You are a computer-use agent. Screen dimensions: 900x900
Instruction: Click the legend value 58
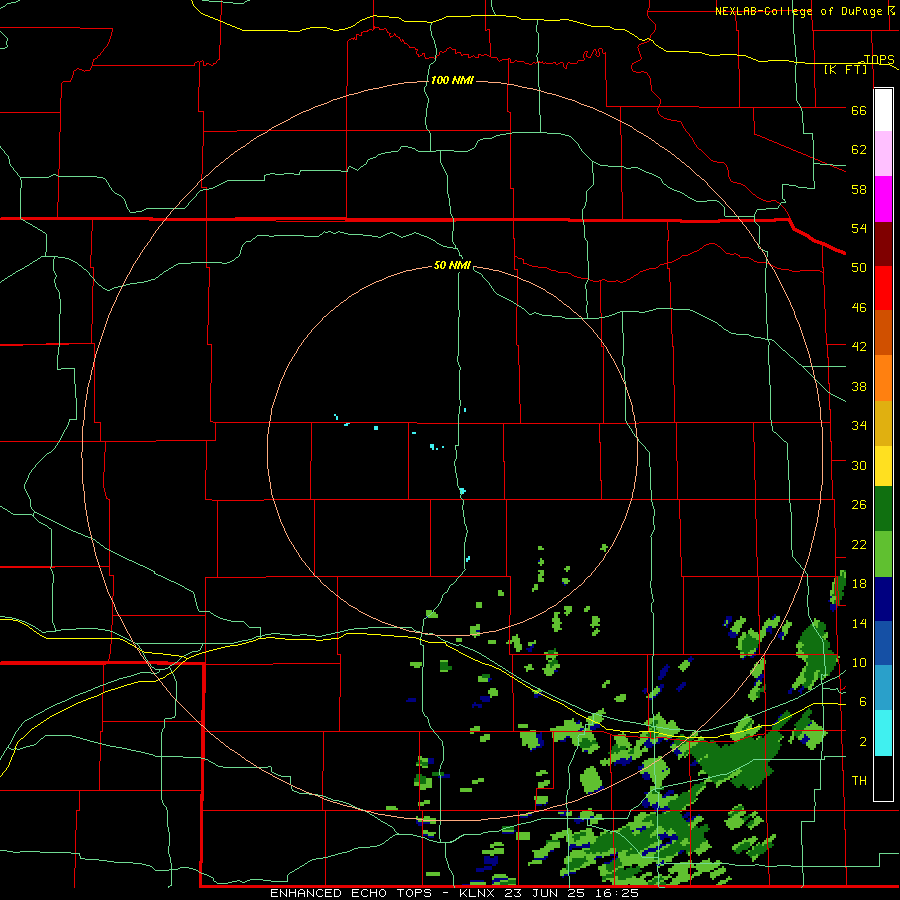(x=859, y=189)
